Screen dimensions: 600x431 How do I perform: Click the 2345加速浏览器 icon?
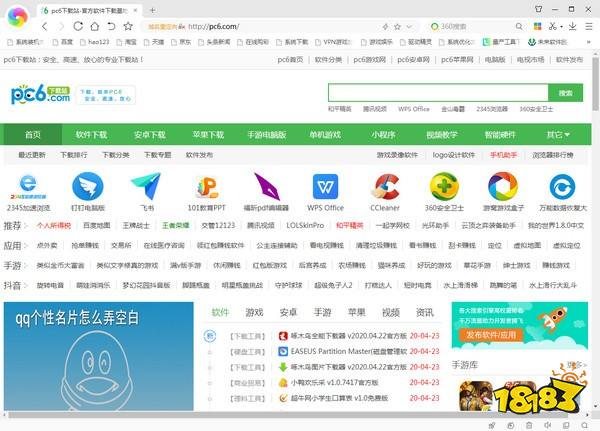pyautogui.click(x=29, y=186)
